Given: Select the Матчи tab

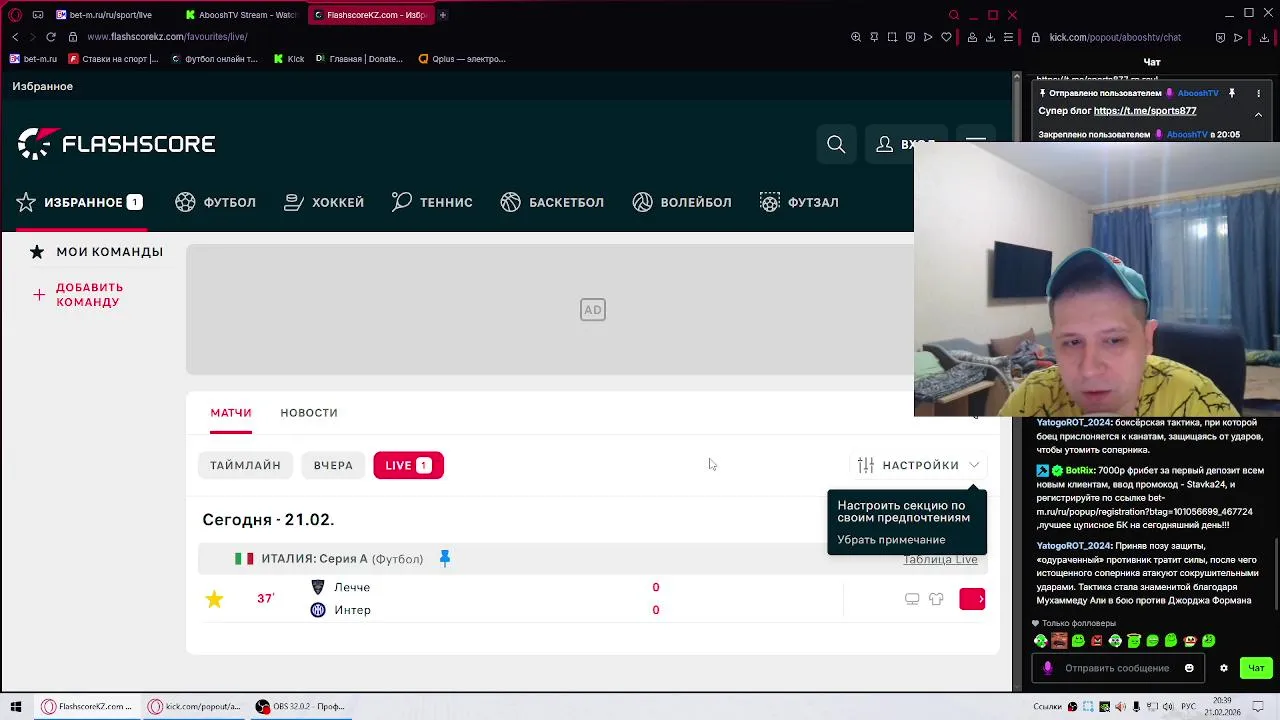Looking at the screenshot, I should (231, 412).
